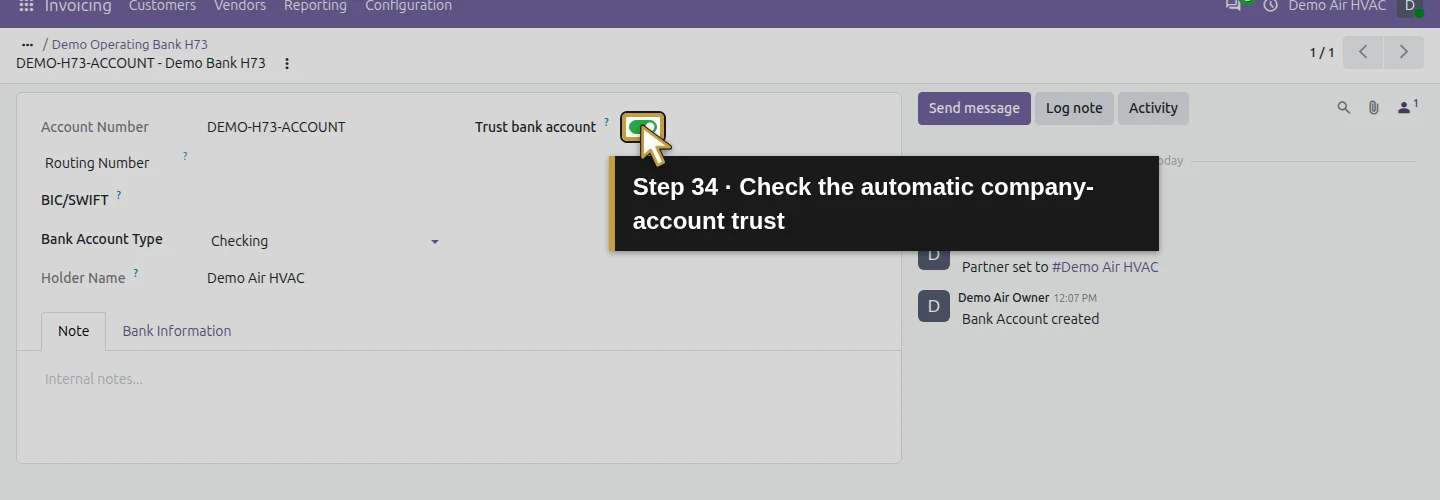Open the Vendors menu
This screenshot has width=1440, height=500.
click(x=240, y=6)
